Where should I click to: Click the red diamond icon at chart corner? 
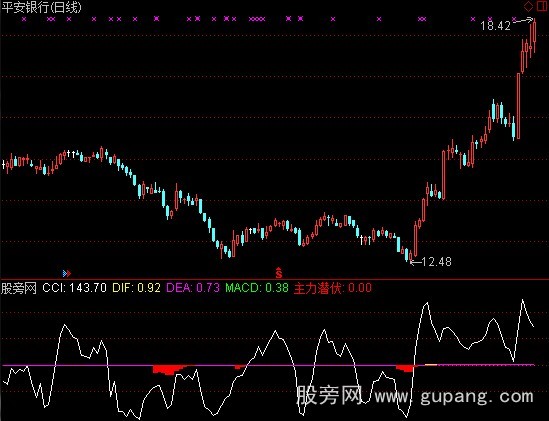[529, 7]
